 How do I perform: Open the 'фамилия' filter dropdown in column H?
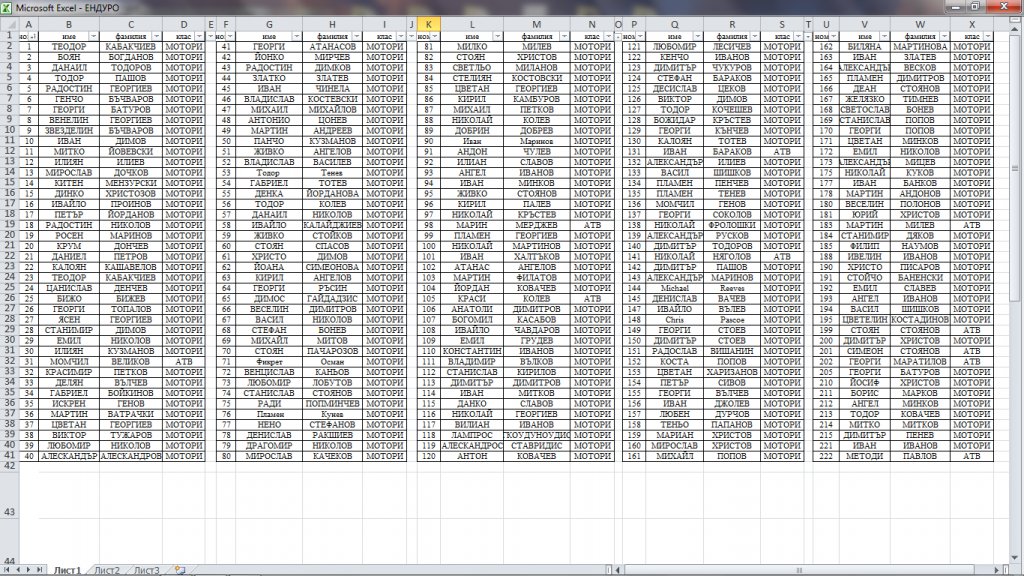point(357,37)
